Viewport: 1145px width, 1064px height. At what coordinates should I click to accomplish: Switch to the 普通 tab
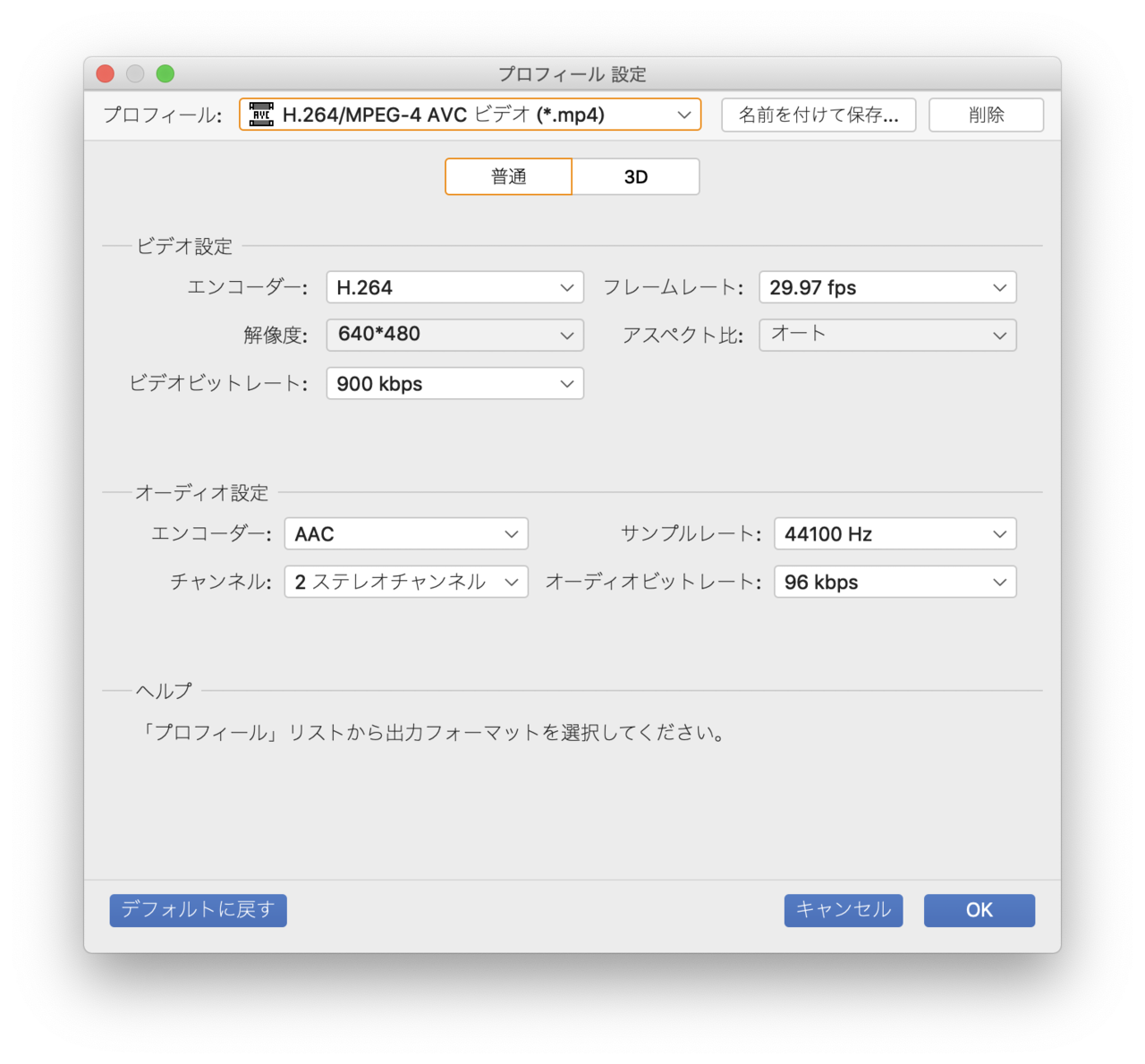click(x=508, y=176)
